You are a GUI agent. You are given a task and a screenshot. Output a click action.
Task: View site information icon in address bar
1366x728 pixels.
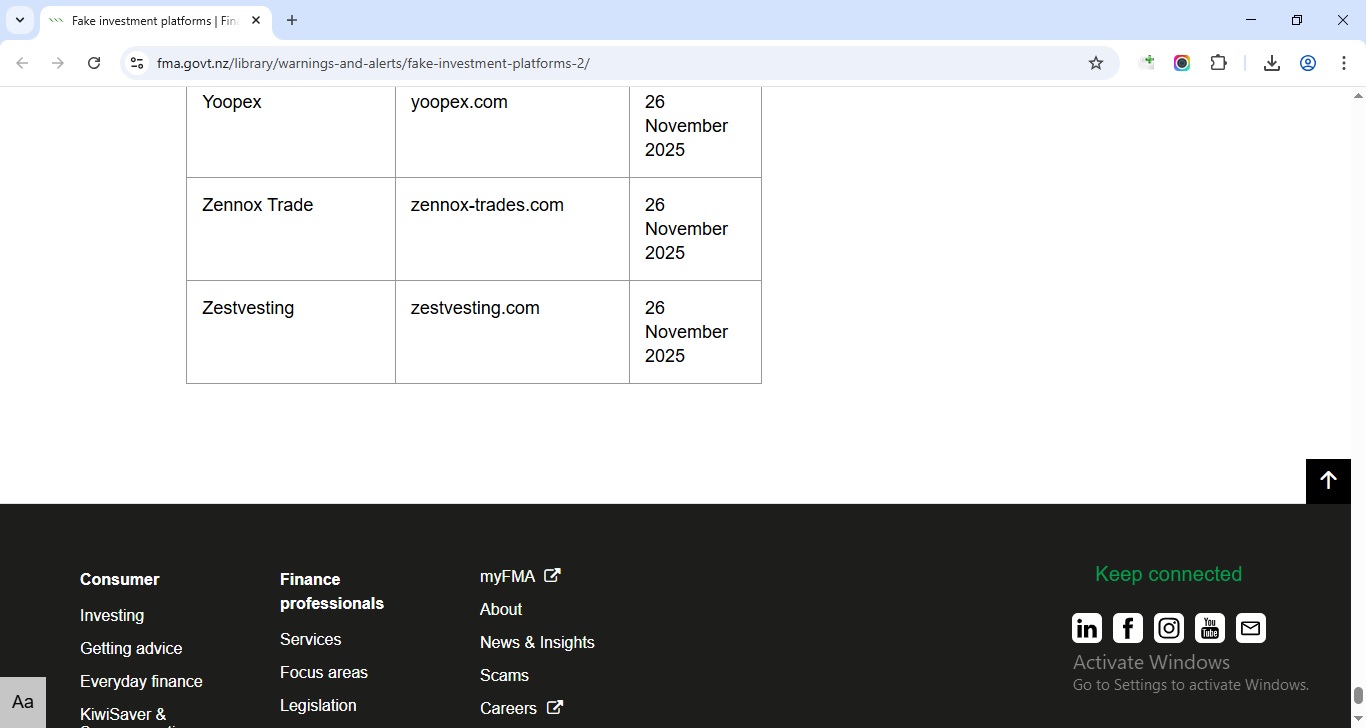[137, 63]
